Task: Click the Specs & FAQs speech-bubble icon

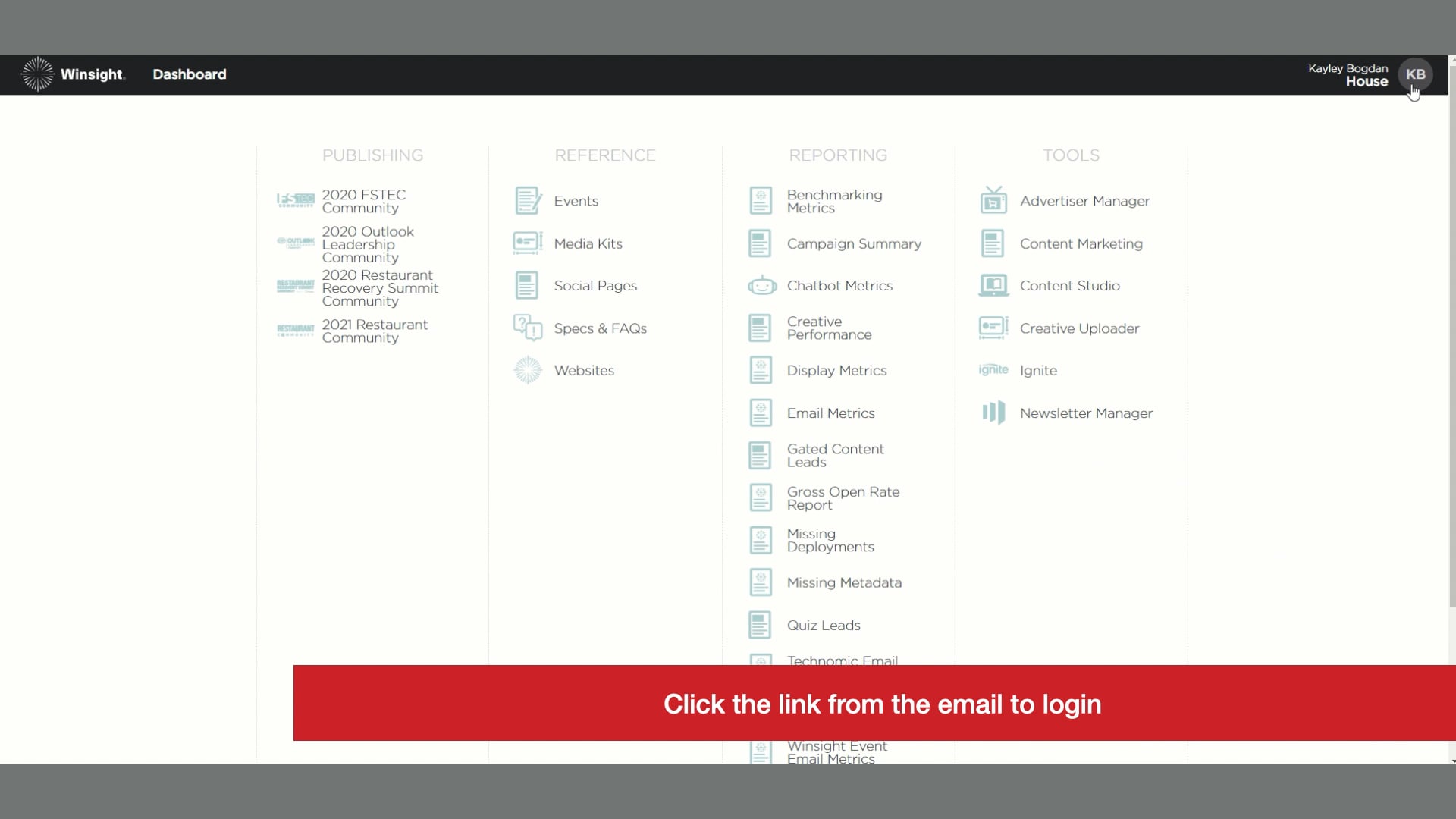Action: (x=528, y=328)
